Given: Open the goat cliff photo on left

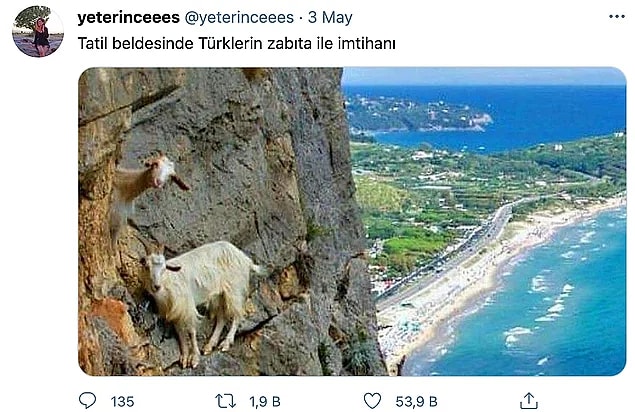Looking at the screenshot, I should [211, 221].
